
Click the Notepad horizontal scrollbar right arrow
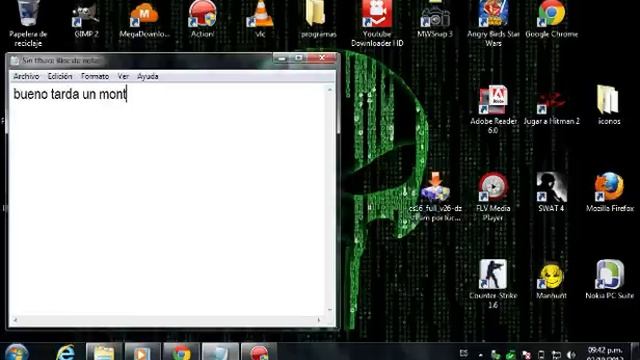tap(319, 320)
